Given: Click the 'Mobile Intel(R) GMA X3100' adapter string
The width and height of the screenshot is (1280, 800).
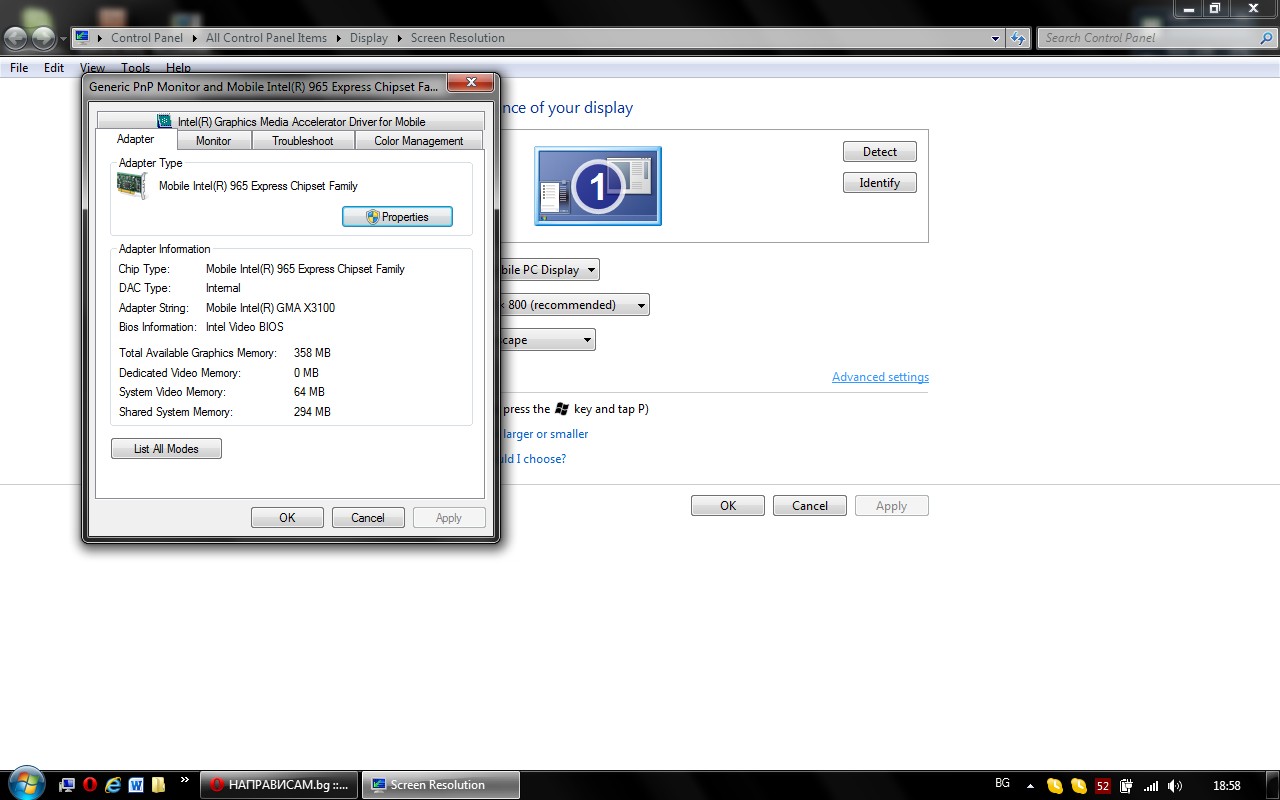Looking at the screenshot, I should [x=270, y=308].
